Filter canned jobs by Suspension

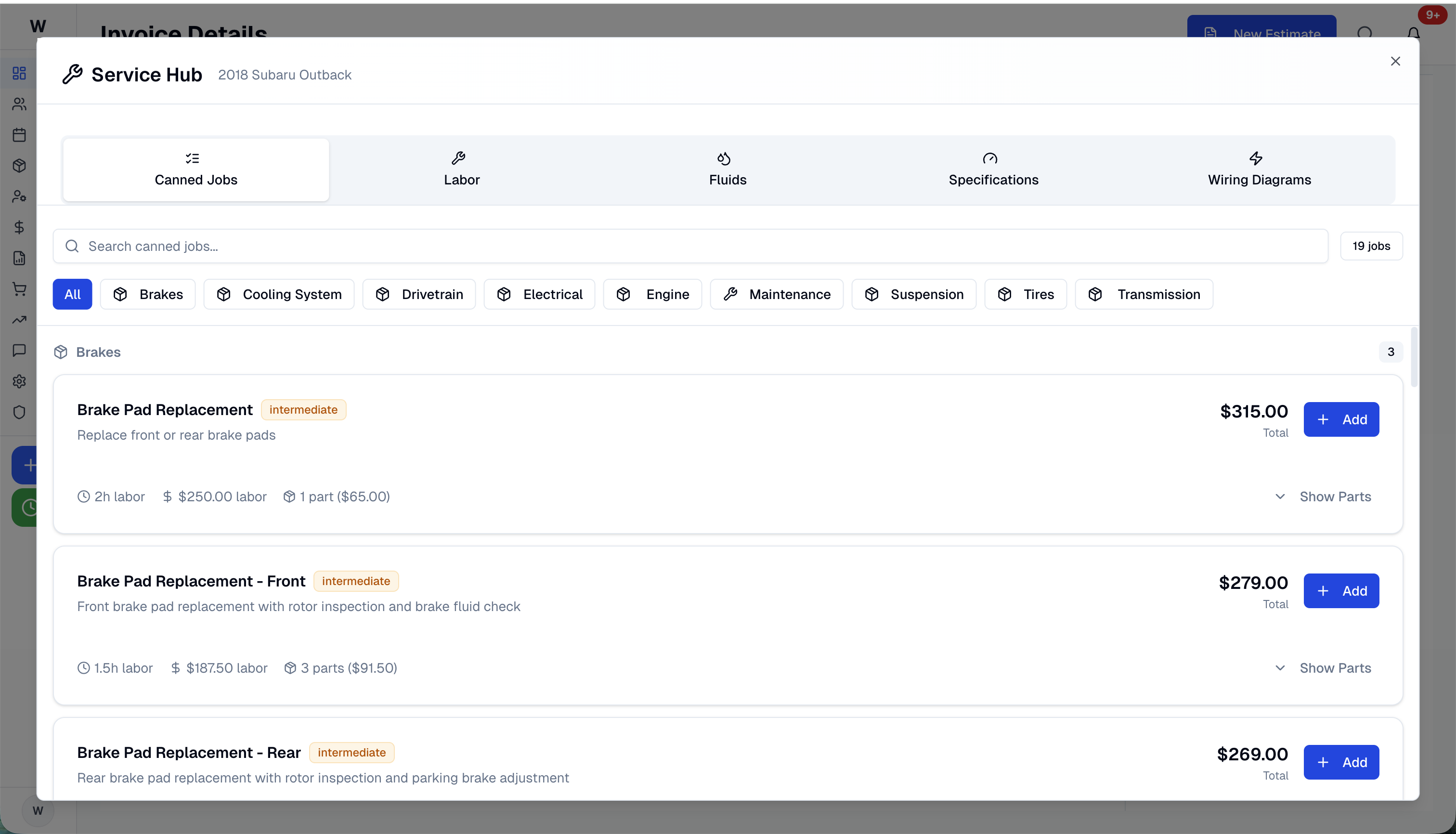914,294
